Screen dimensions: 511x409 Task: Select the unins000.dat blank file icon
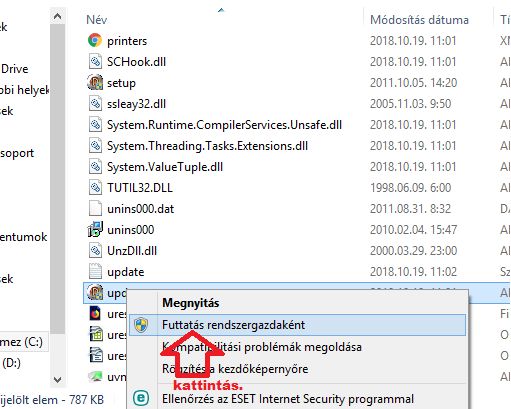point(95,208)
